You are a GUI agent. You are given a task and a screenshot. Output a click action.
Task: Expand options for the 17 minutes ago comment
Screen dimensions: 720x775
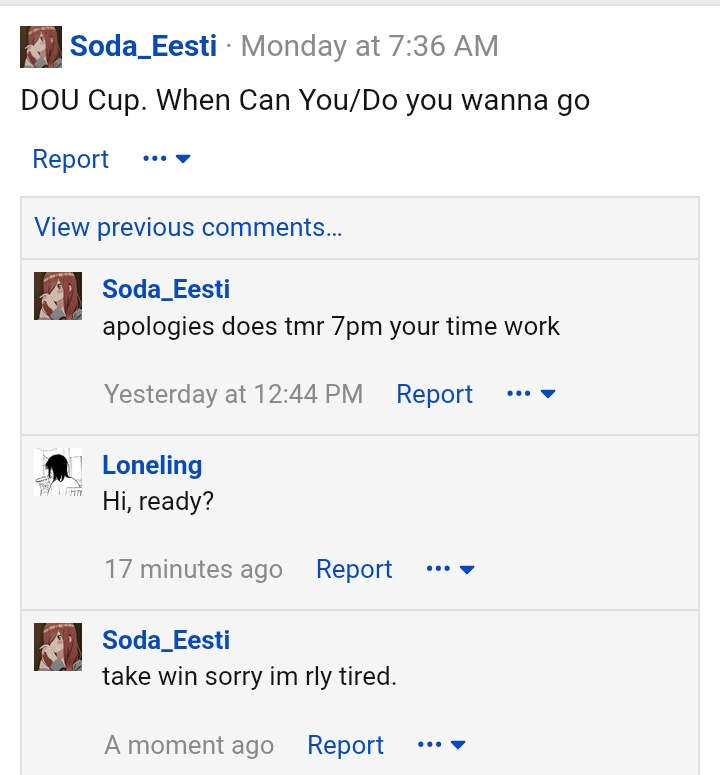coord(450,569)
